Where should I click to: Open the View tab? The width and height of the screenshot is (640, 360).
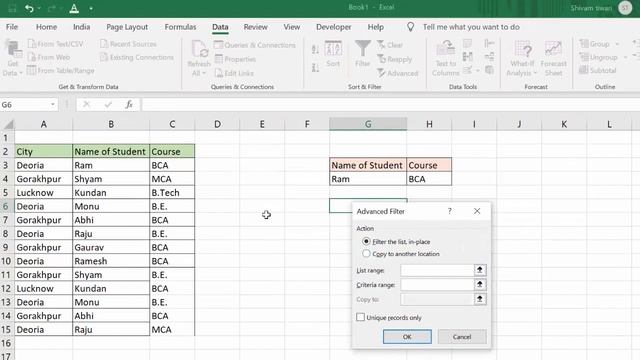(x=291, y=27)
